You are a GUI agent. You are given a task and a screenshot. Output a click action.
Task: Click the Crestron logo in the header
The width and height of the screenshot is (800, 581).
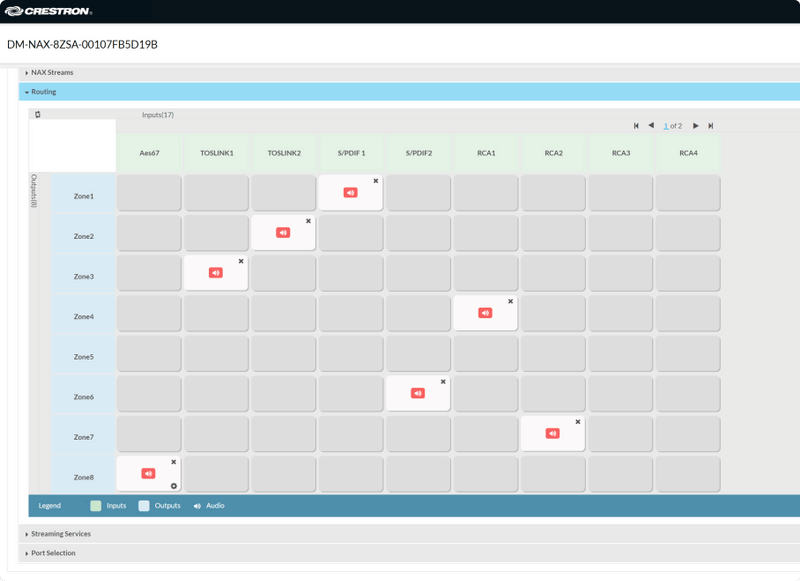point(49,11)
